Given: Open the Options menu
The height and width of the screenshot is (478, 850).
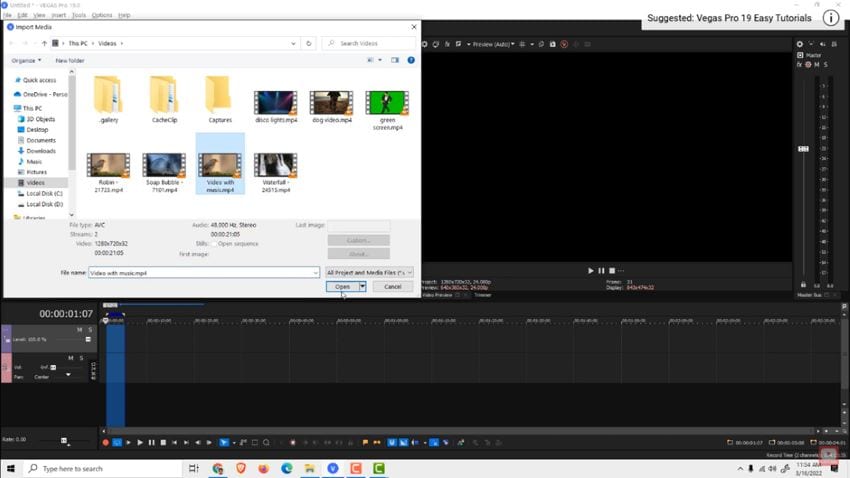Looking at the screenshot, I should click(x=101, y=15).
